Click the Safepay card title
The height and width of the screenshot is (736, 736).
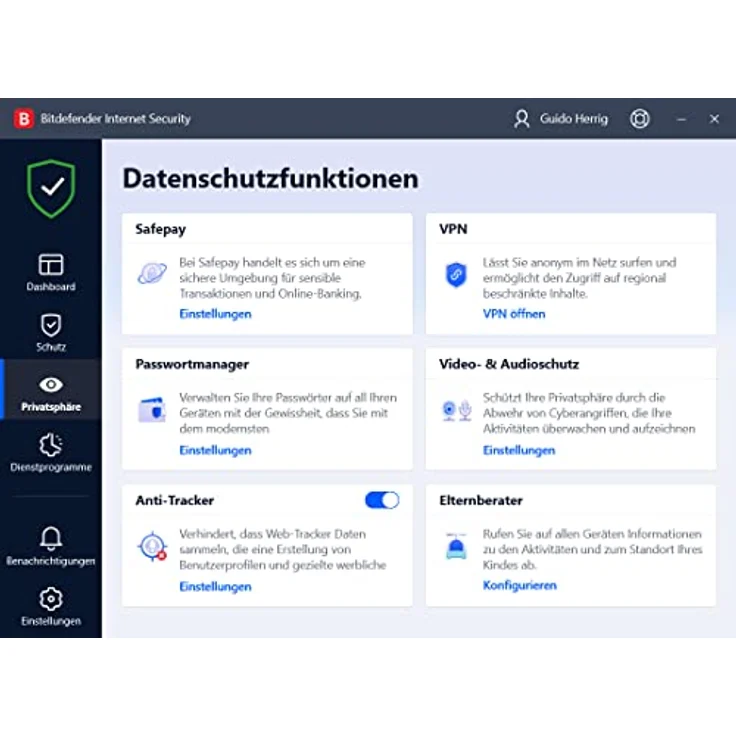[161, 230]
